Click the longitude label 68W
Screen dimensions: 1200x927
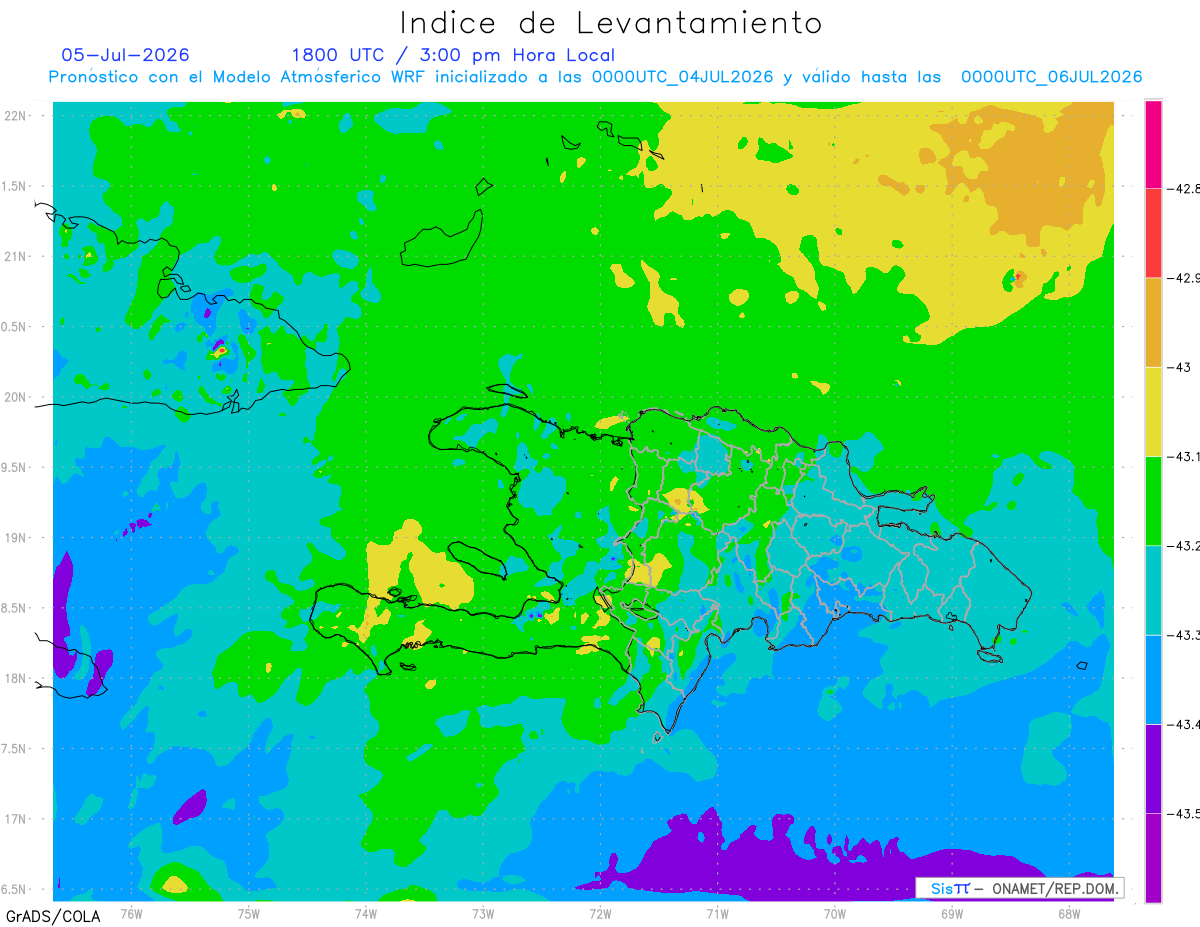point(1069,912)
